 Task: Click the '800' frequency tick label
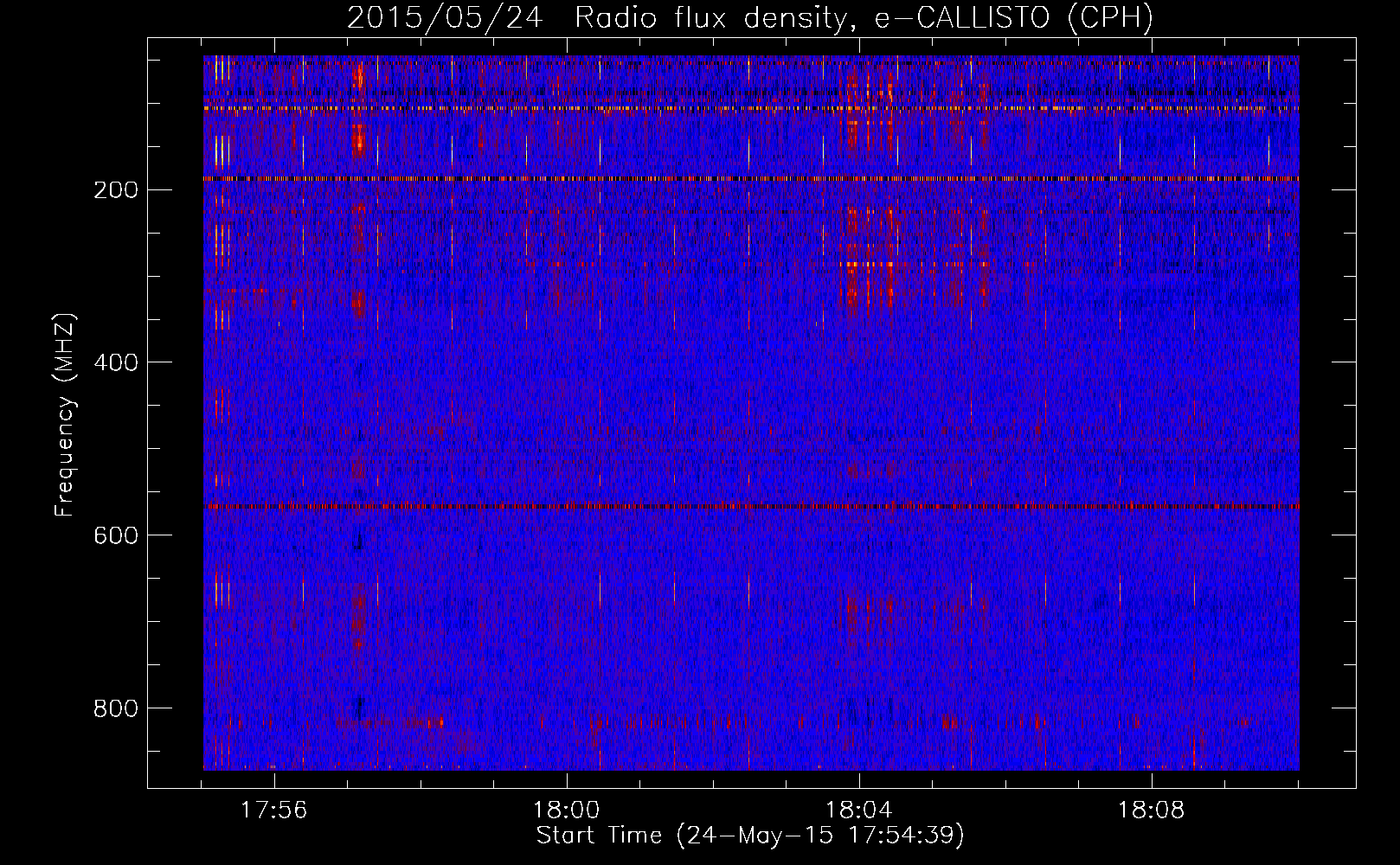(x=115, y=708)
